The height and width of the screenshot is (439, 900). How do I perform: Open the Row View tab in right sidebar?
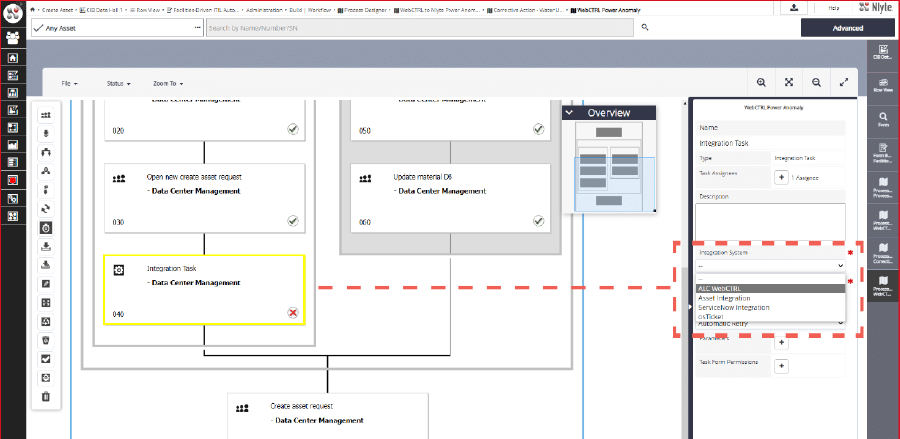coord(883,84)
